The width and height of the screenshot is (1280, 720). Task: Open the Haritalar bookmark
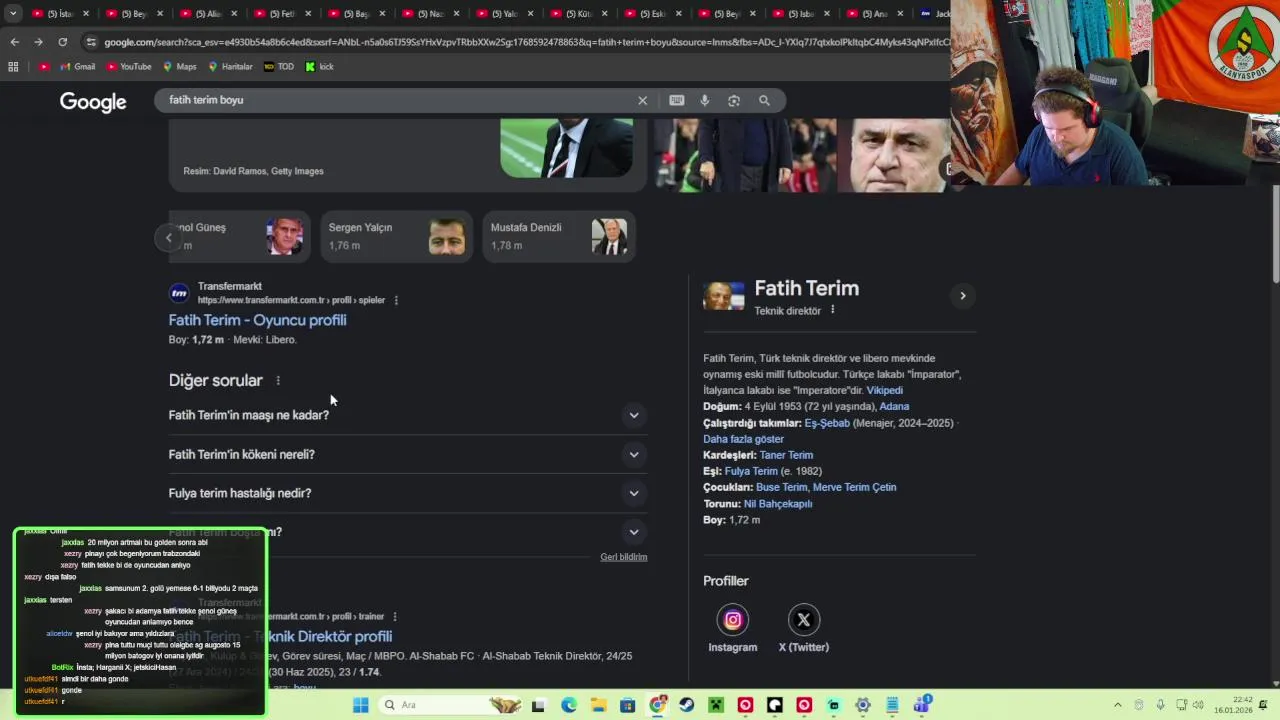pos(230,67)
